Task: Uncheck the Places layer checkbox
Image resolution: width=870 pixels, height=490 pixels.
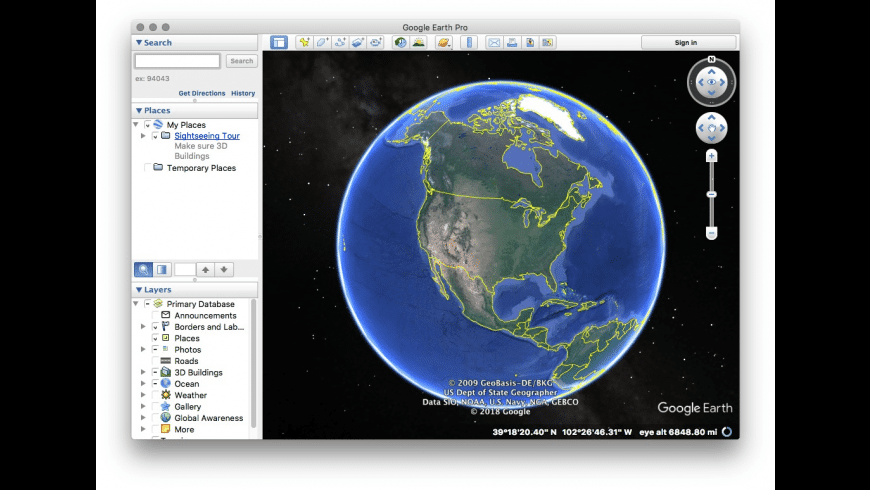Action: point(155,338)
